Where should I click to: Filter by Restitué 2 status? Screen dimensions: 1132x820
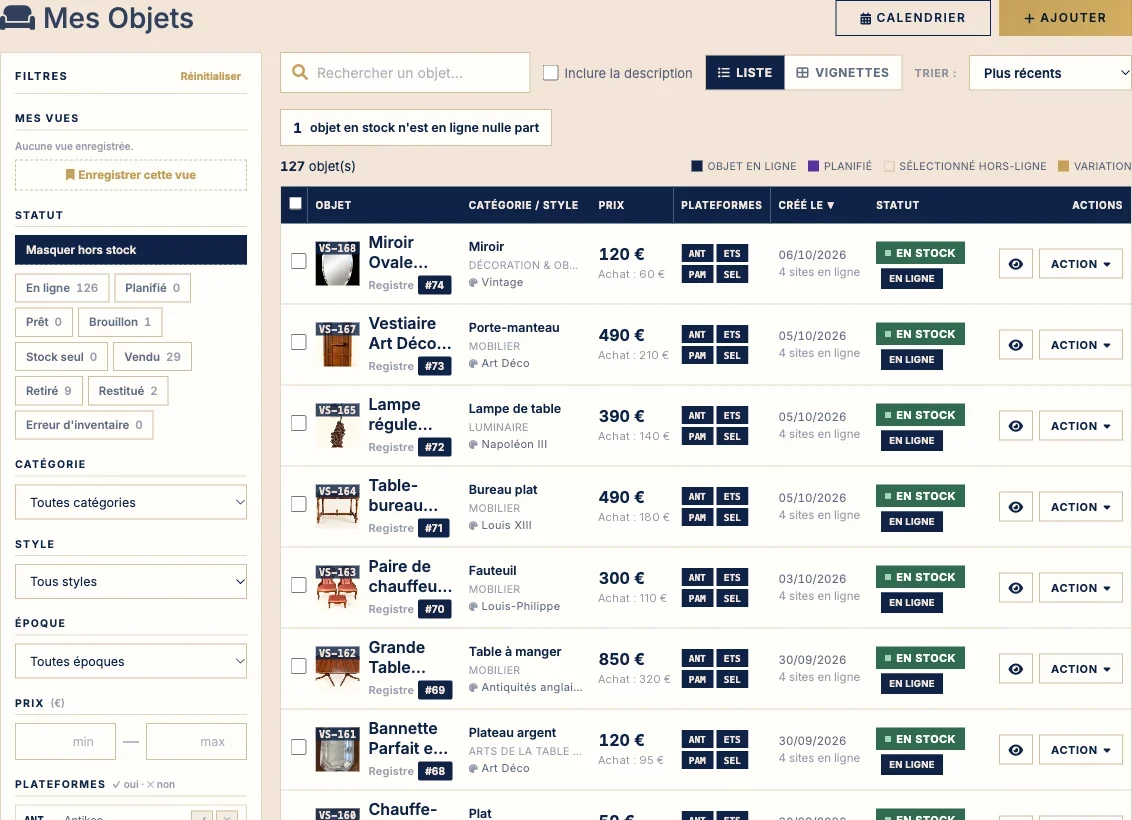coord(128,391)
